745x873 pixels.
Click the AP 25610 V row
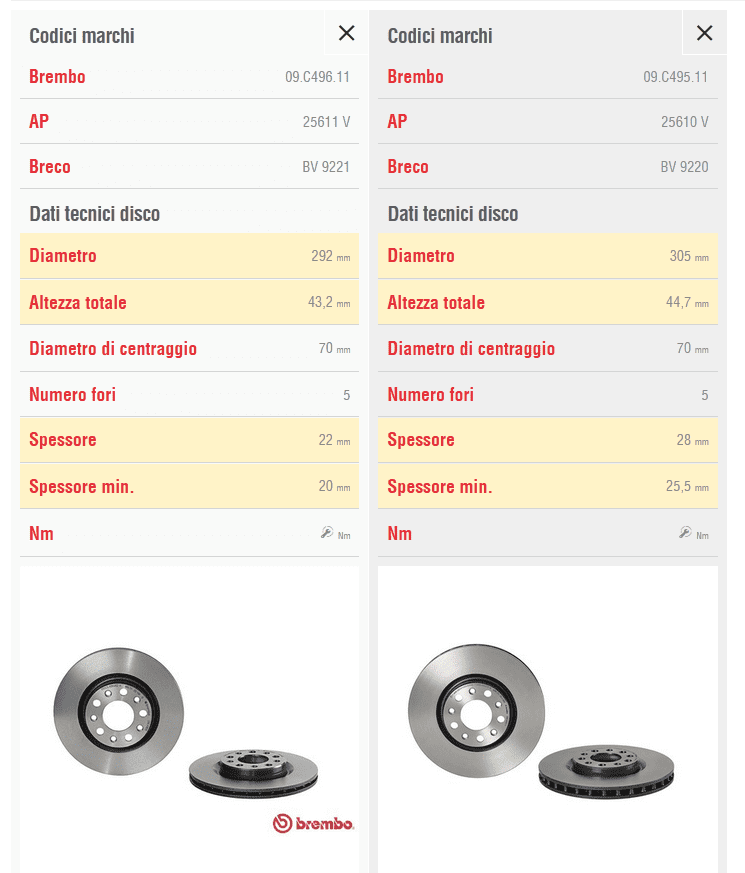tap(548, 121)
